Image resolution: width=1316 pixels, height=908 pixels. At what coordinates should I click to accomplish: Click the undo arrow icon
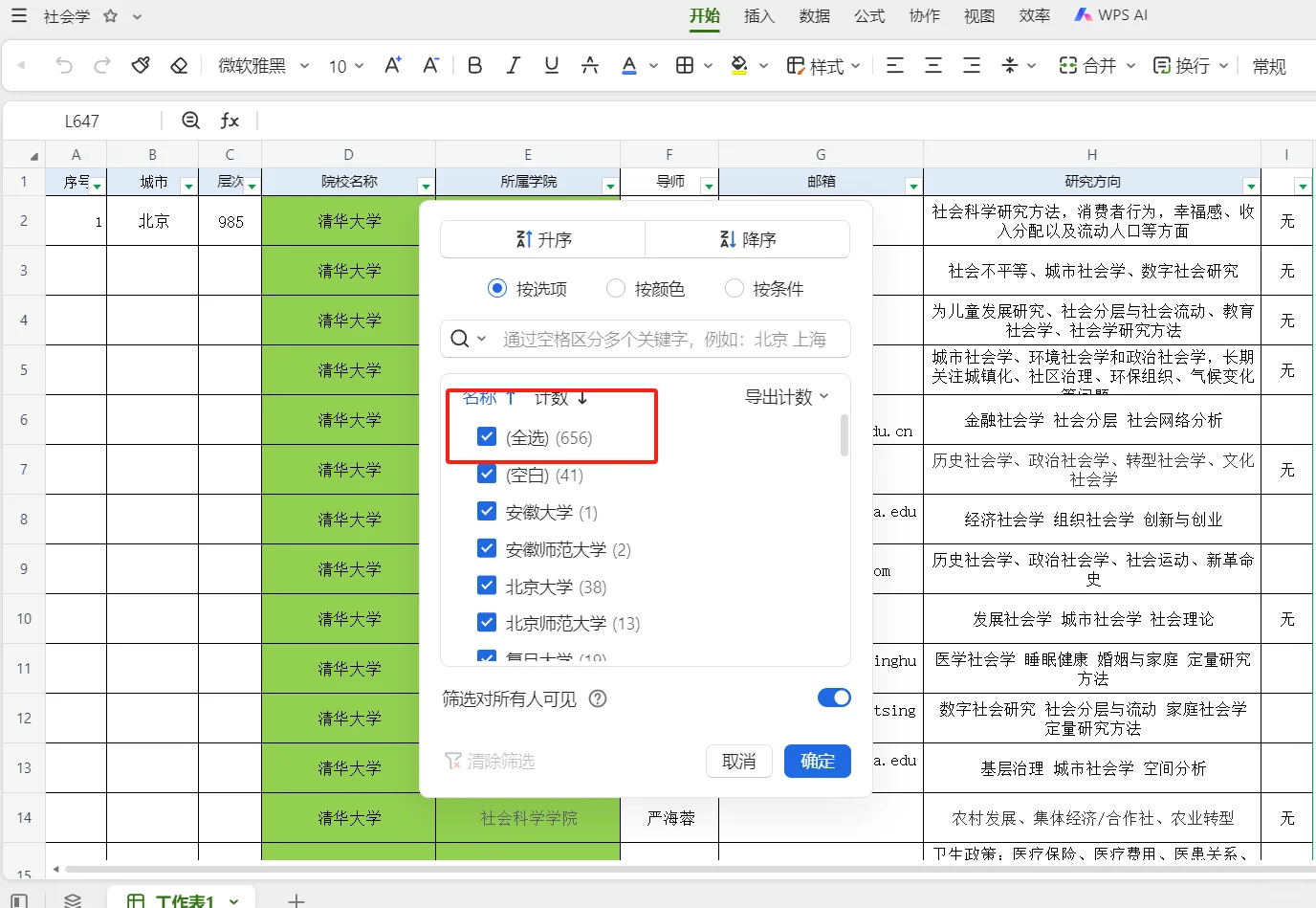click(64, 65)
